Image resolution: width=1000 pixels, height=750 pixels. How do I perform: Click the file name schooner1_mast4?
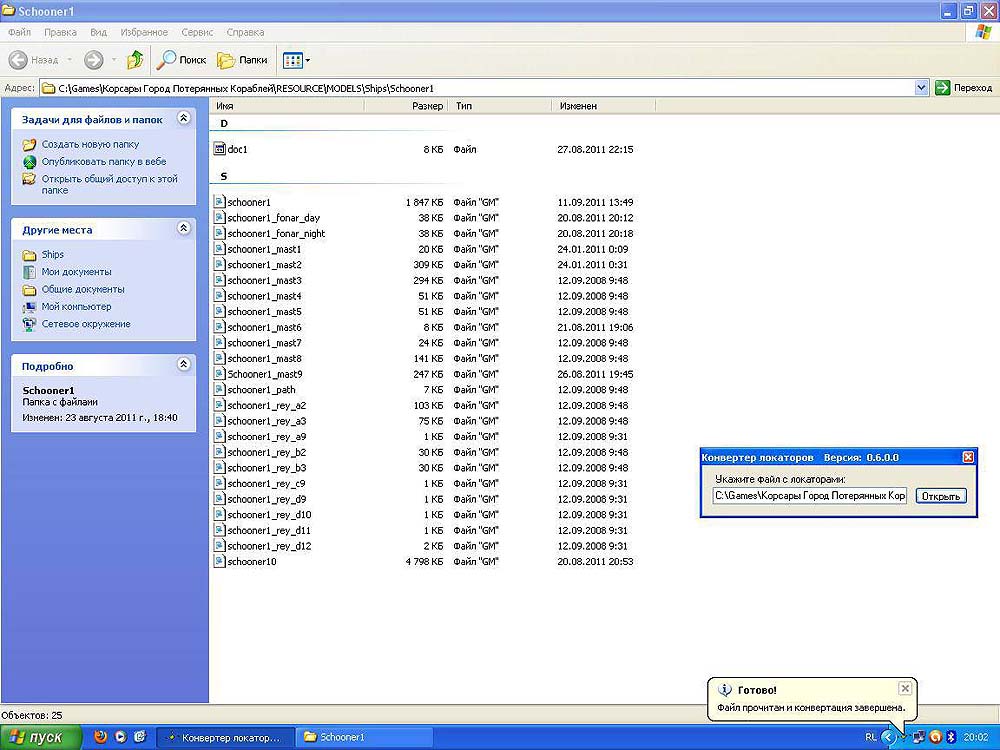pos(264,296)
